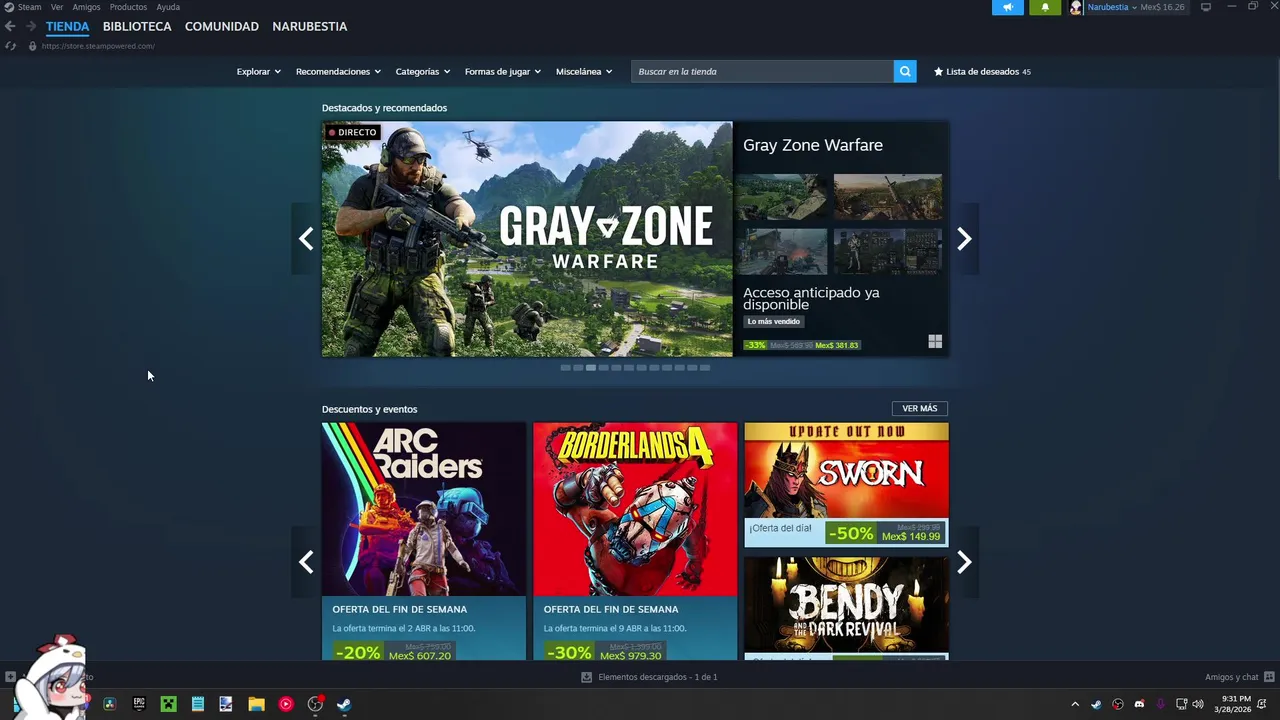This screenshot has width=1280, height=720.
Task: Open the green notifications bell
Action: (1045, 7)
